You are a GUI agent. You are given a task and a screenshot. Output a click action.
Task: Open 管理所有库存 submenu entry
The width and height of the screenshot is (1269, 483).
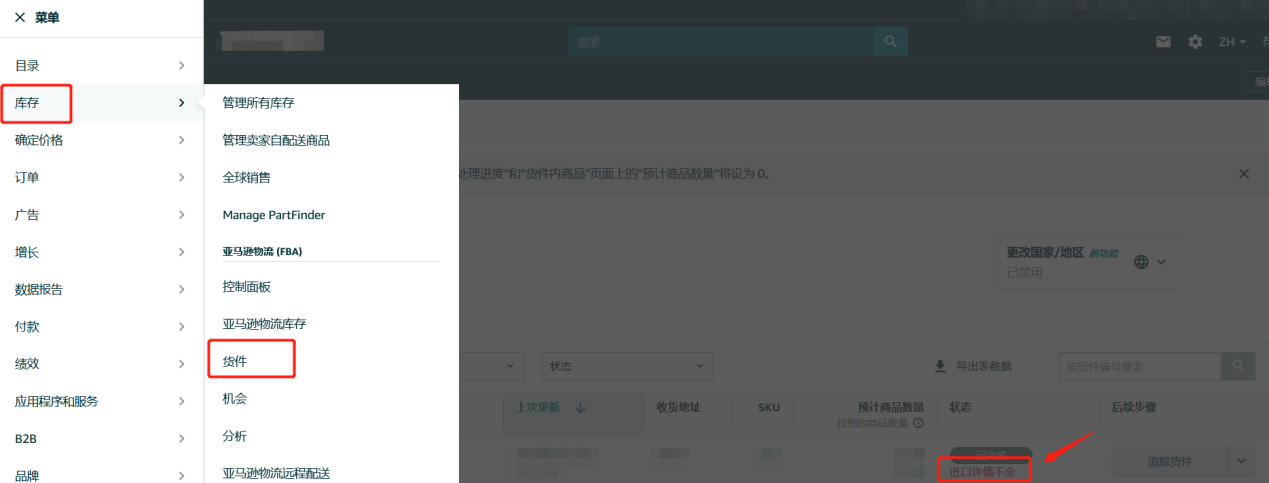point(258,103)
